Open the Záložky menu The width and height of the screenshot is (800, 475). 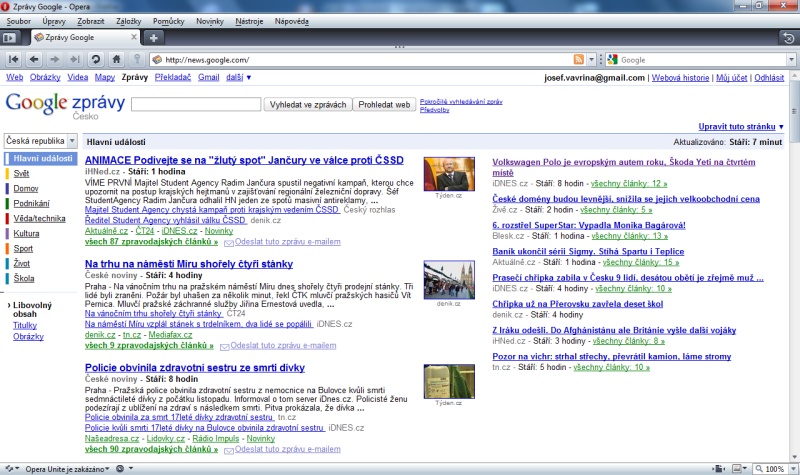pos(129,21)
